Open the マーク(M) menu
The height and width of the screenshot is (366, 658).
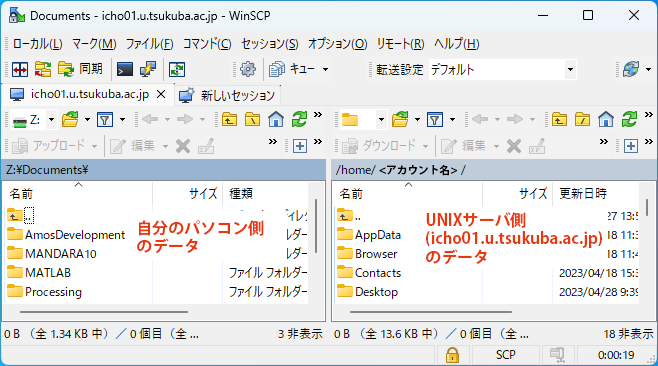pyautogui.click(x=94, y=44)
